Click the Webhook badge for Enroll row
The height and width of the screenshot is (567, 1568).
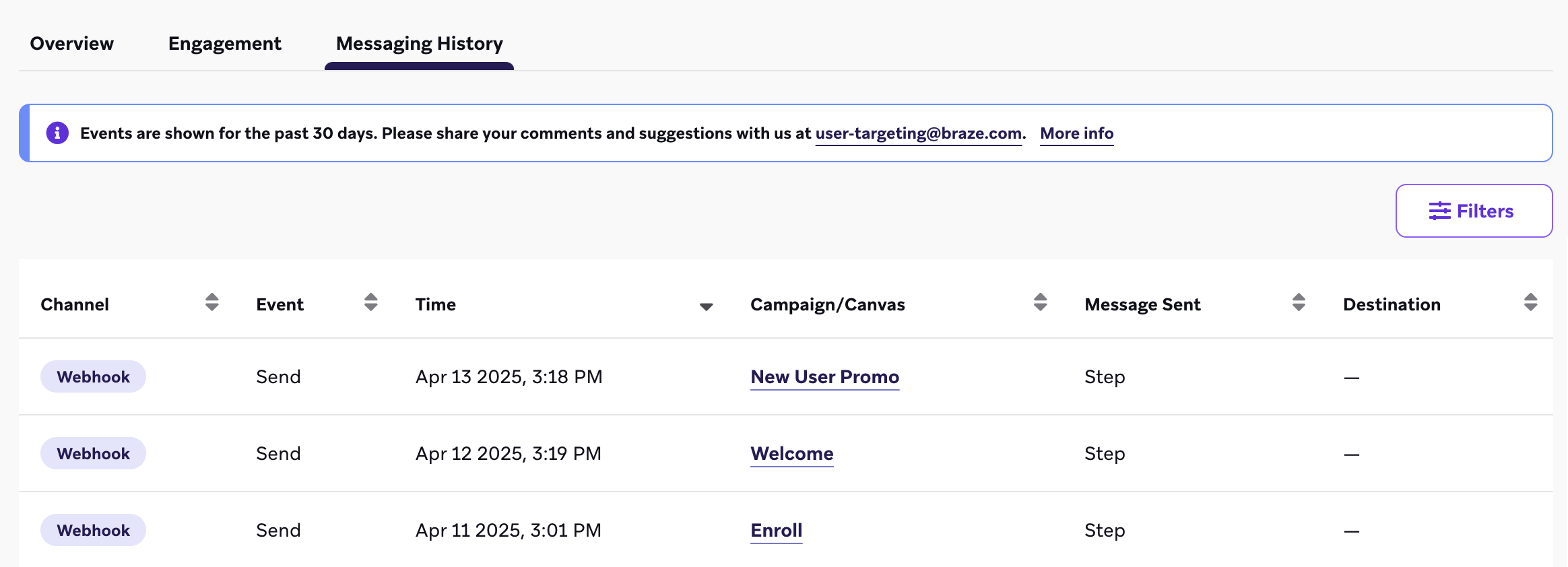[x=93, y=530]
